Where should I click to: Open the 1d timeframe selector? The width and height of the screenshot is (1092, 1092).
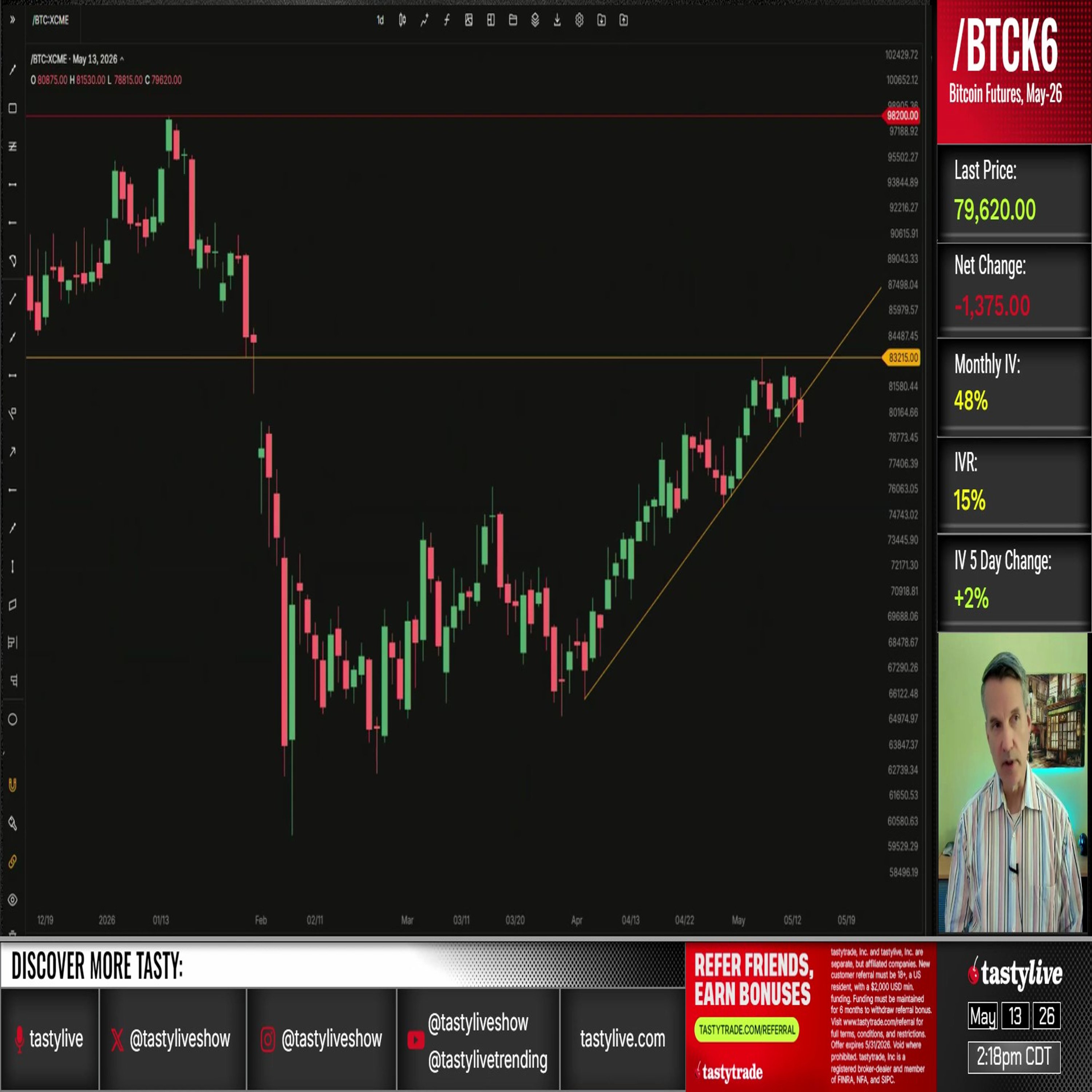(380, 20)
